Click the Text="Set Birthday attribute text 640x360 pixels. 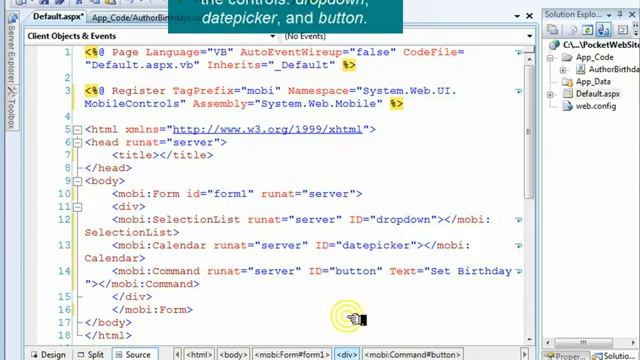(451, 271)
